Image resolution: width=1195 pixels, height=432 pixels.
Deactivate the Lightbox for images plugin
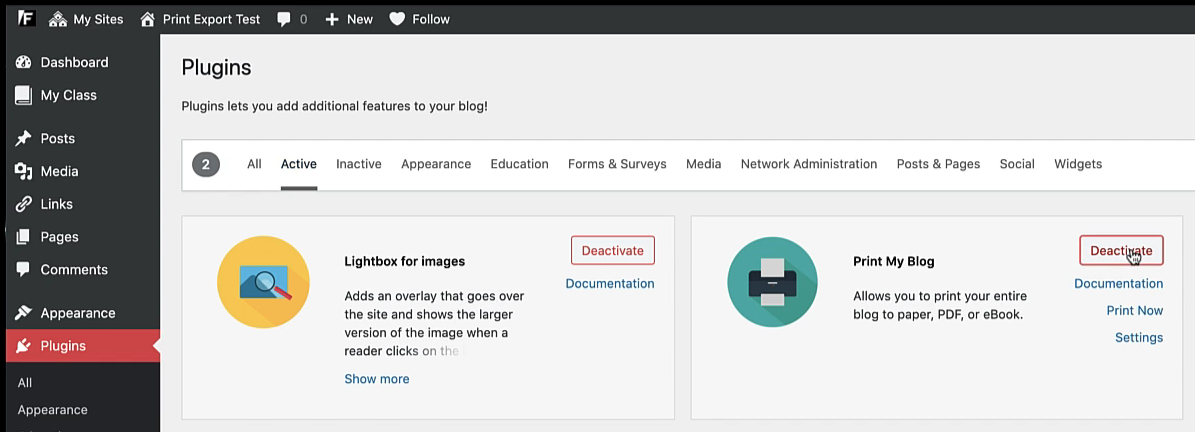click(613, 250)
